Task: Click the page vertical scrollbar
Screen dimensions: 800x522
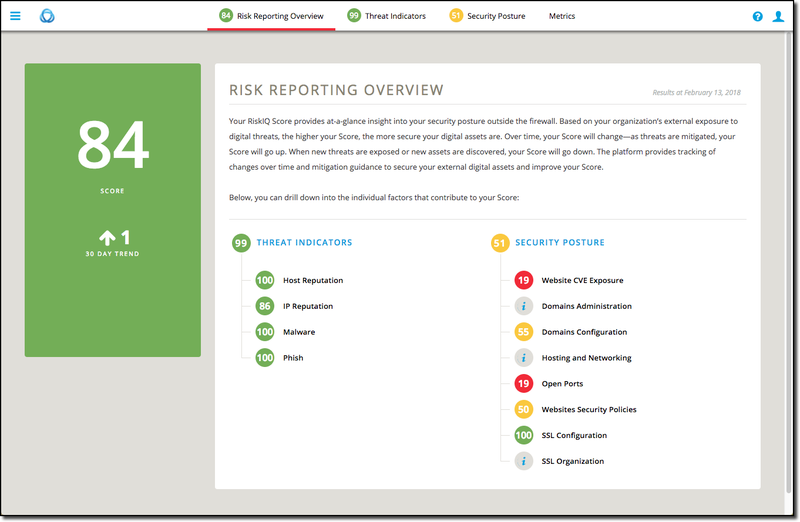Action: pos(790,263)
